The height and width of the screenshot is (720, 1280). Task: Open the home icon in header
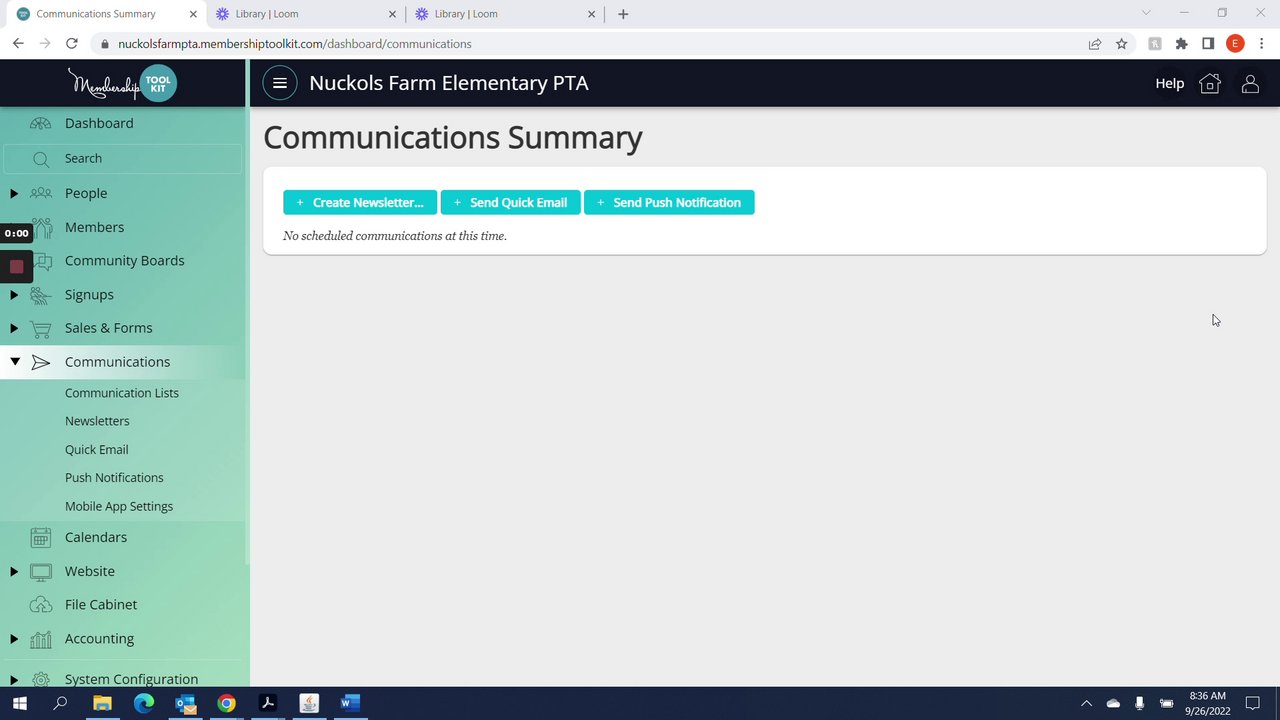click(x=1210, y=83)
